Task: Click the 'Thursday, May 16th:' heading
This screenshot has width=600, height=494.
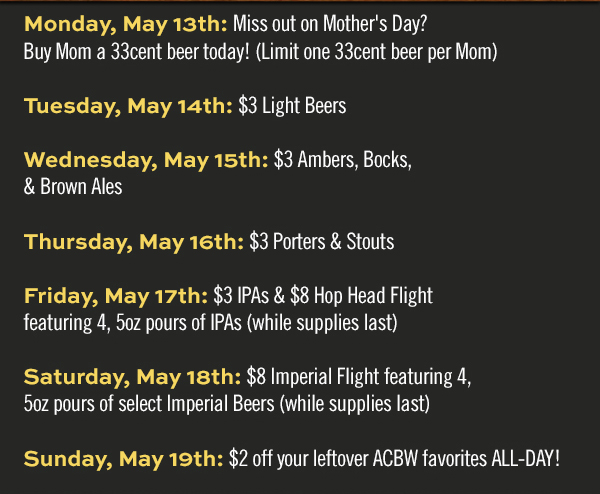Action: 134,242
